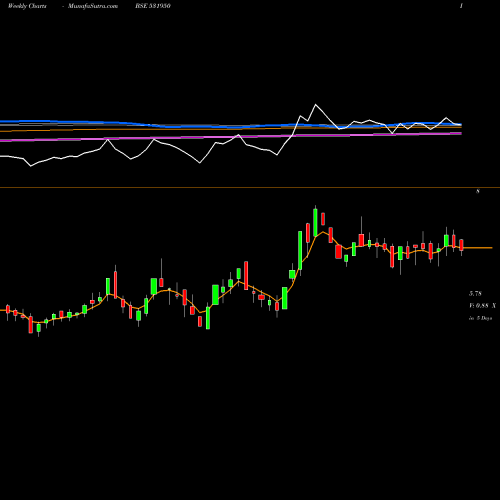Click the 'V: 0.88 X' volume text
500x500 pixels.
482,306
